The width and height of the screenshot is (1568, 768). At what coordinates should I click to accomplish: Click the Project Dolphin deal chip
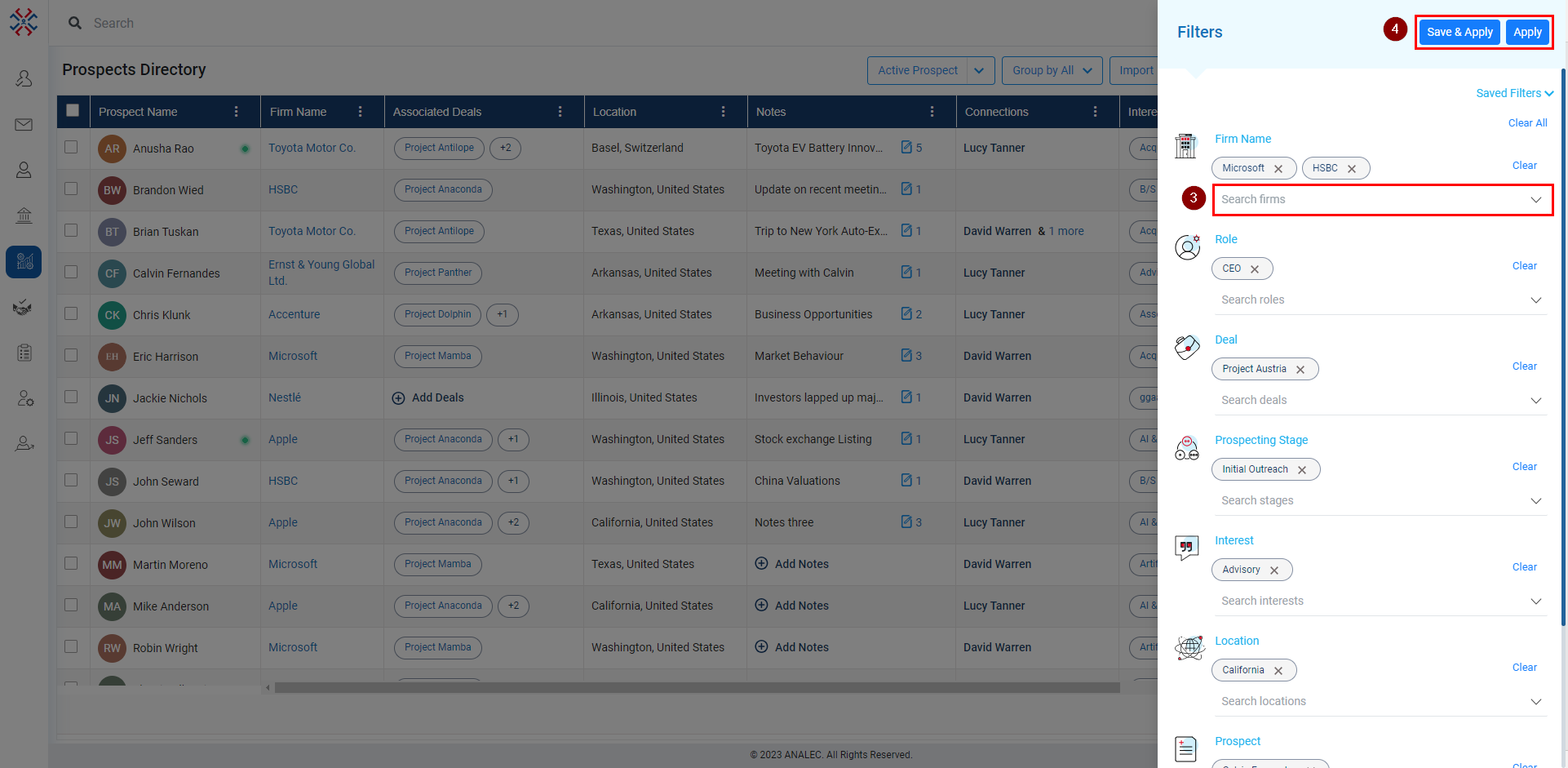click(x=438, y=314)
